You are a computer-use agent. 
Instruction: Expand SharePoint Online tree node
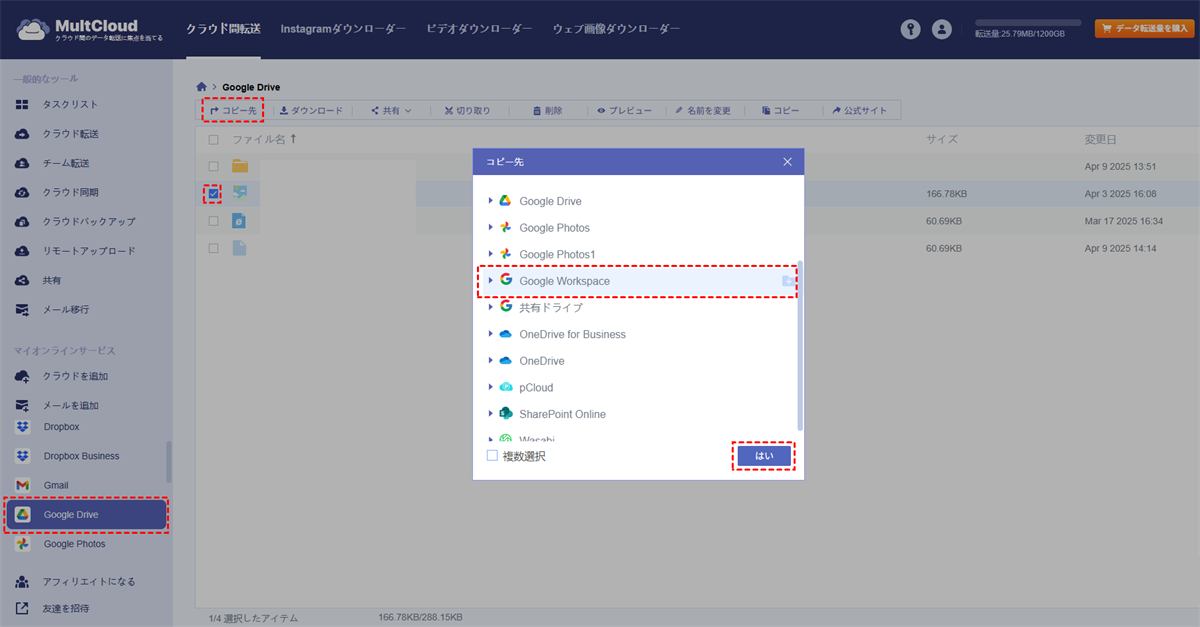coord(490,413)
